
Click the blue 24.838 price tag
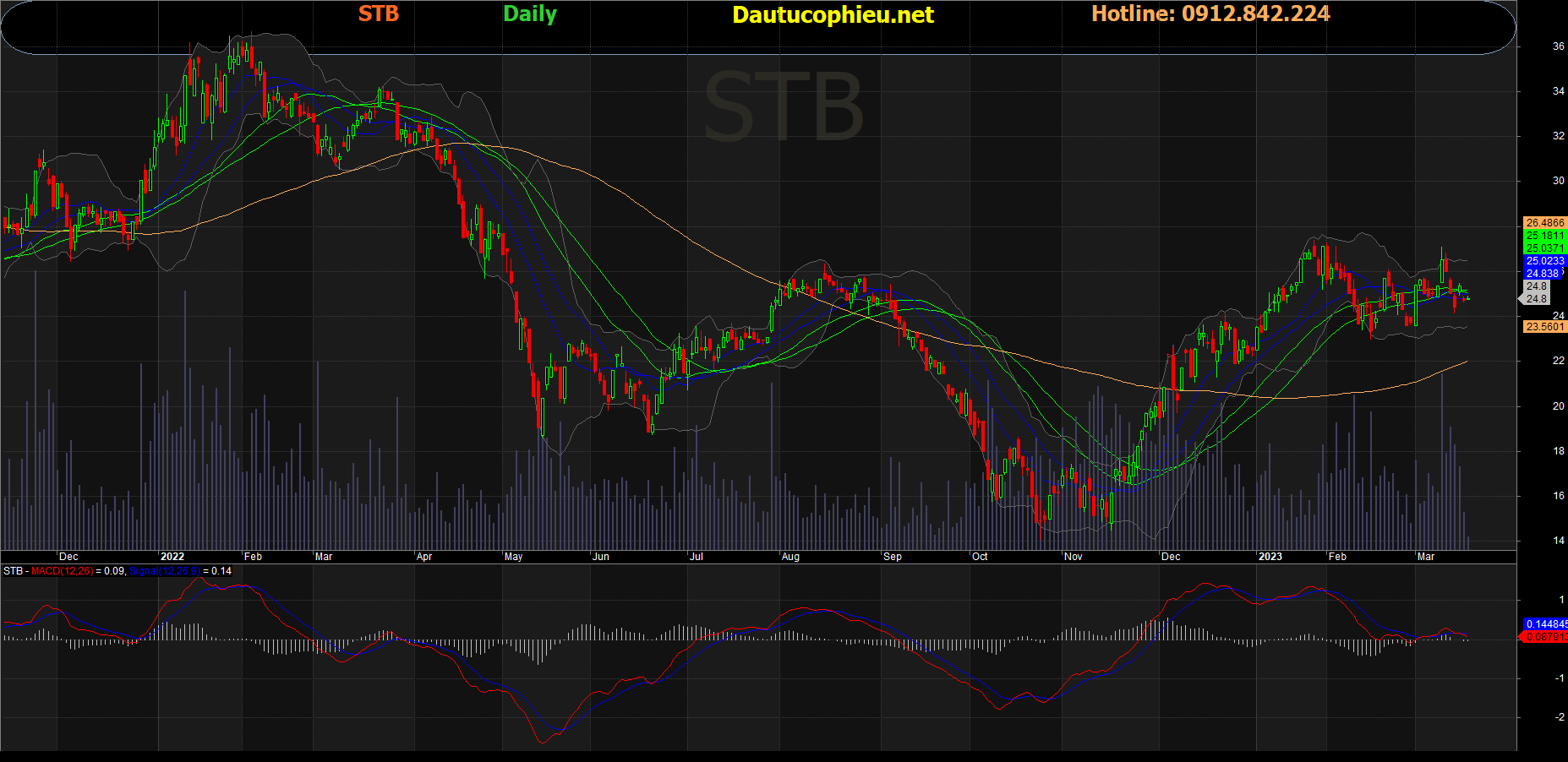coord(1542,274)
